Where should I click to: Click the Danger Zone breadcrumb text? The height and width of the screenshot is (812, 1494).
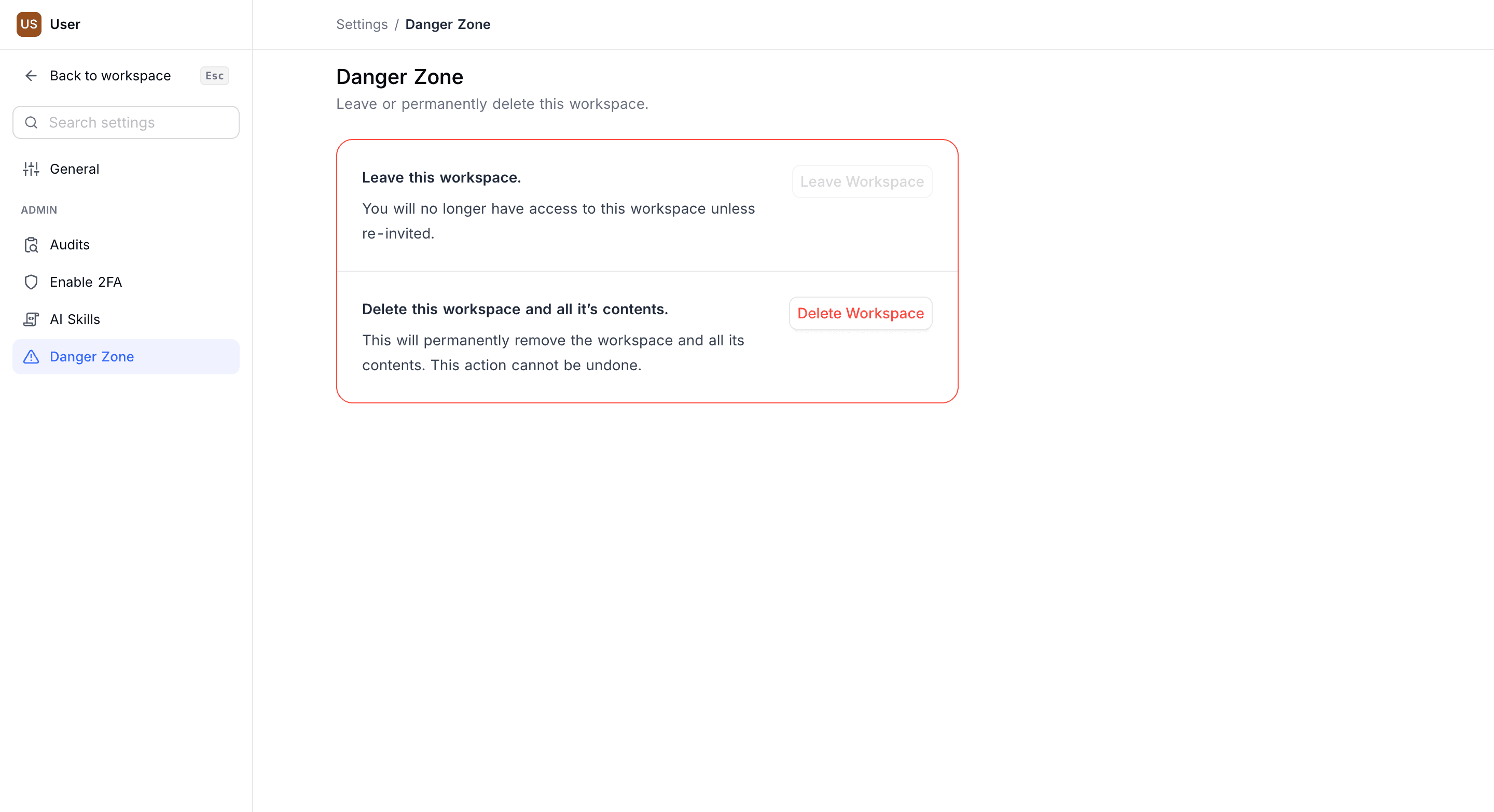(448, 24)
